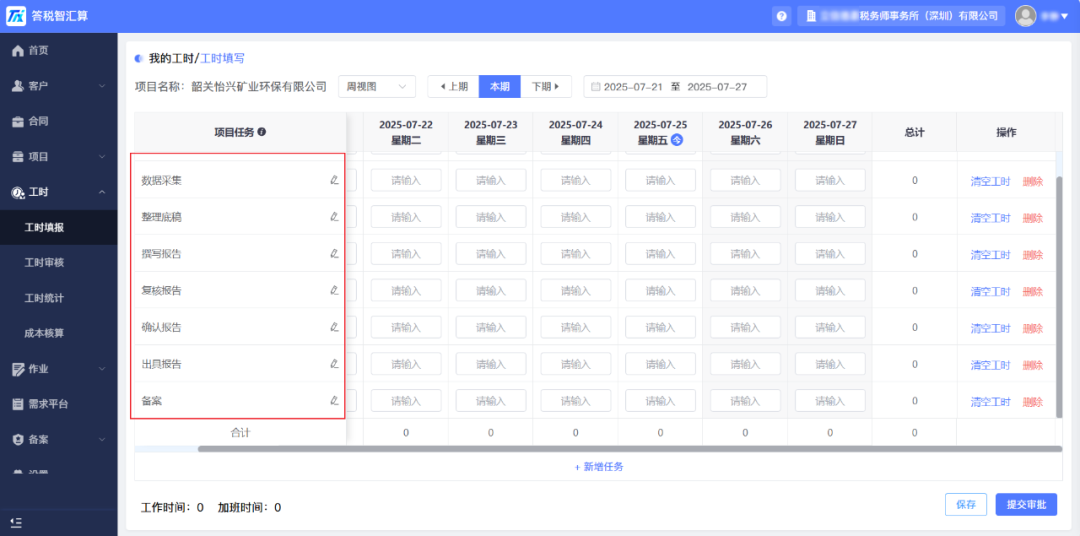Click the 总计 column header
The image size is (1080, 536).
(914, 132)
